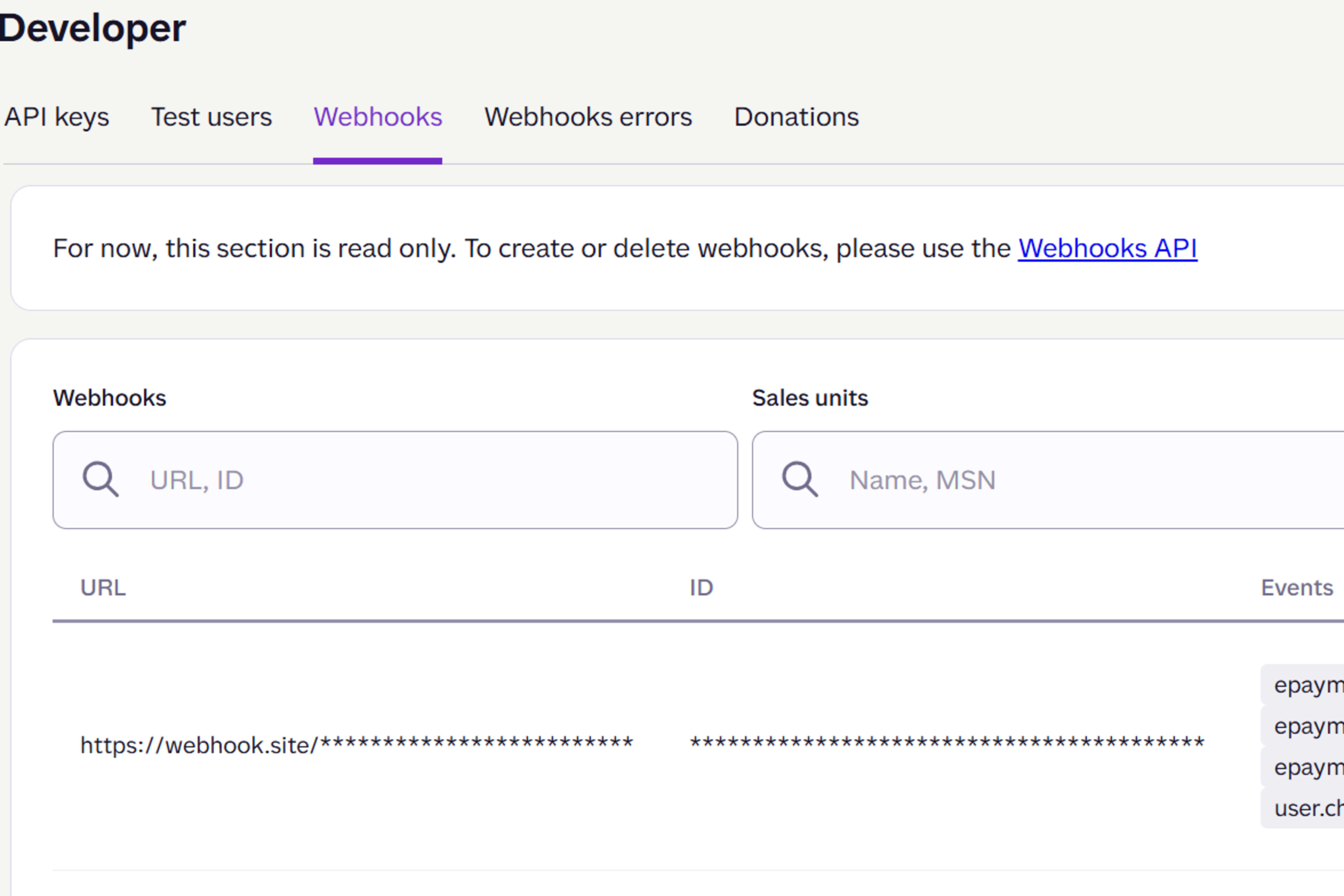Switch to the Test users tab
This screenshot has width=1344, height=896.
tap(211, 117)
